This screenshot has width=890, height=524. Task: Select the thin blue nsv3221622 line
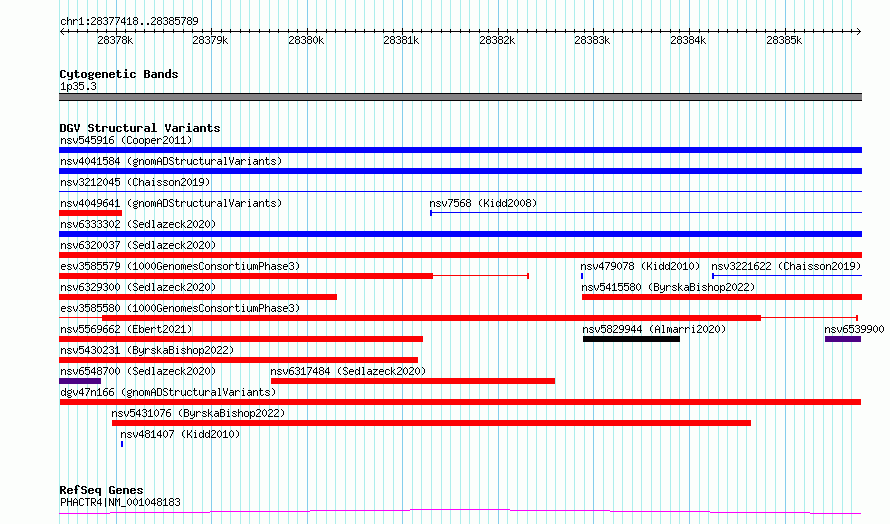(787, 276)
